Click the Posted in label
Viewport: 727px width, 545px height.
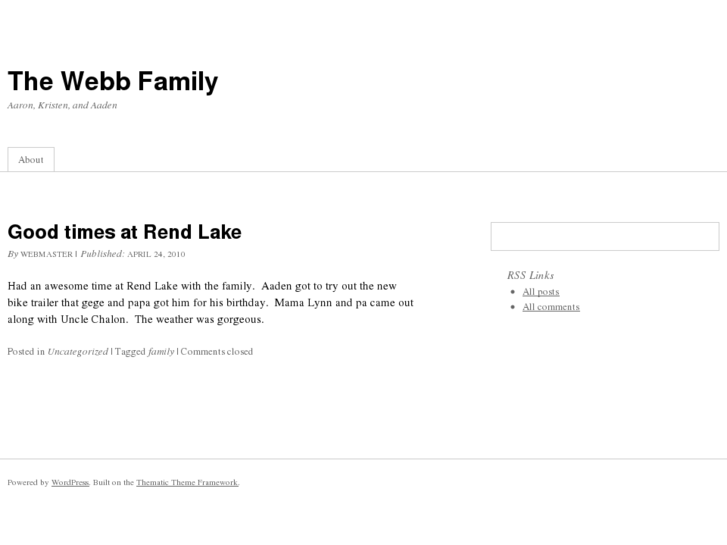coord(26,352)
